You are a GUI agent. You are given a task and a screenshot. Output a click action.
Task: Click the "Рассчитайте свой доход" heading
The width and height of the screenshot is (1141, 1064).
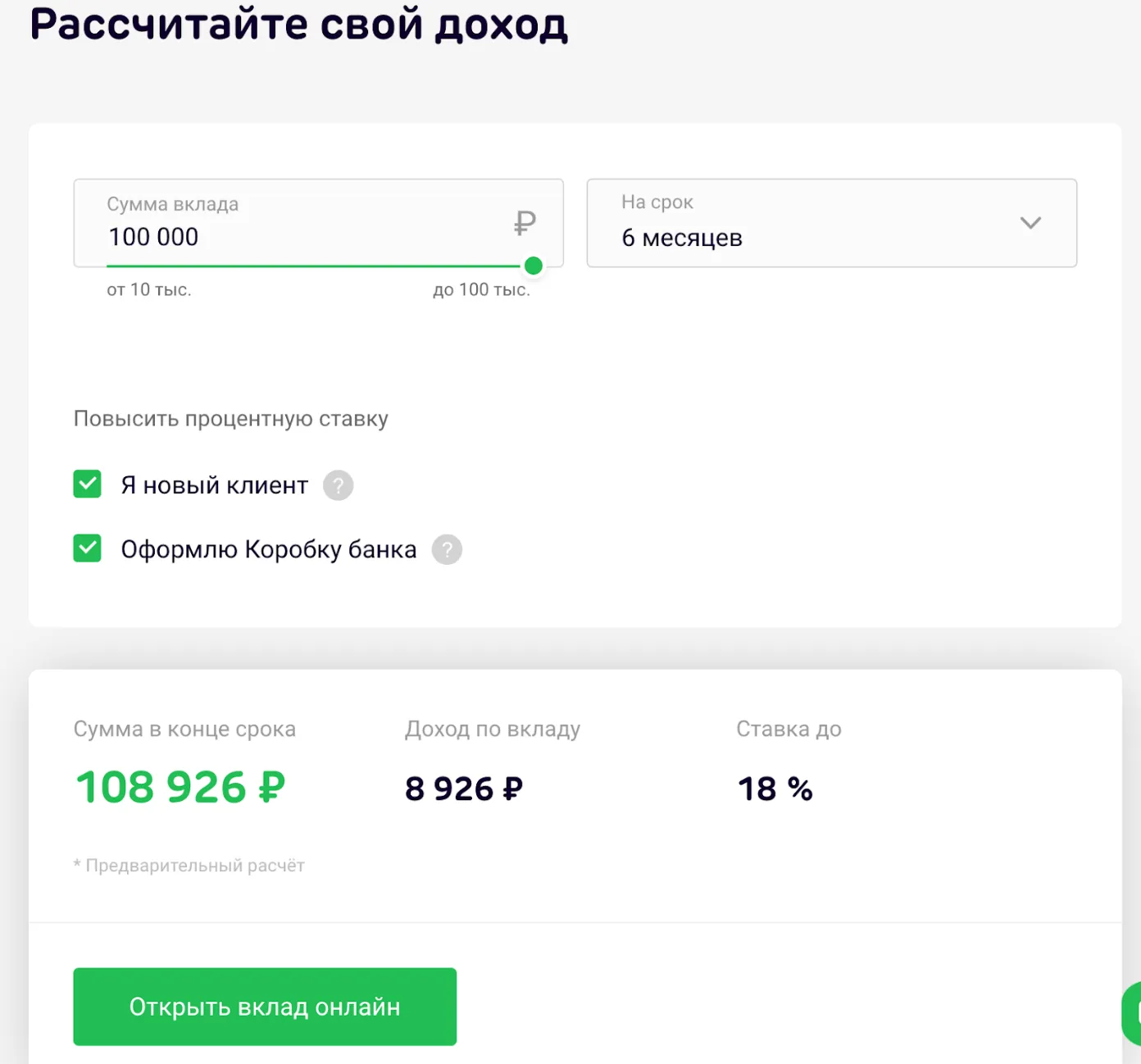pyautogui.click(x=298, y=25)
